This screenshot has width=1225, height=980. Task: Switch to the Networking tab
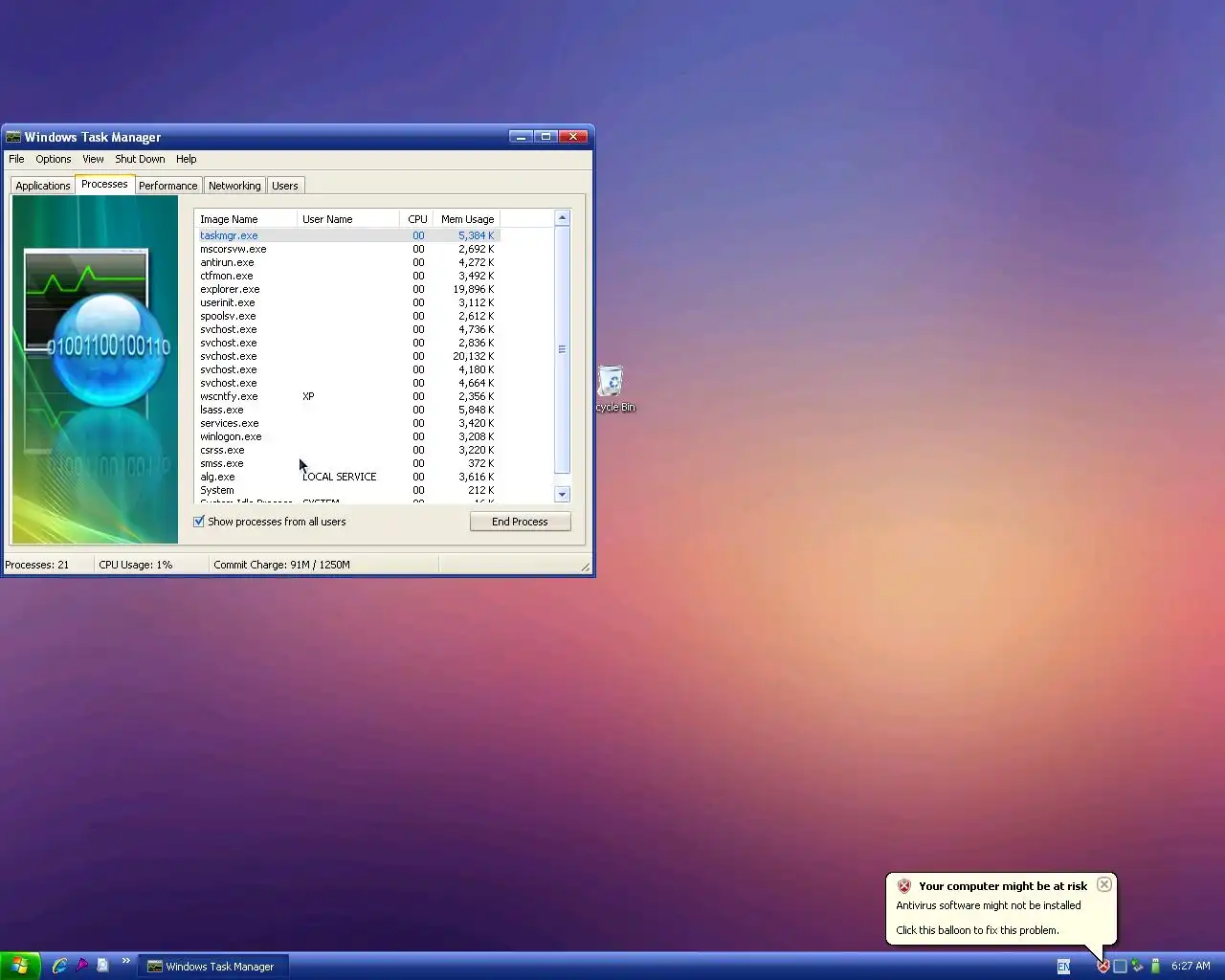point(234,186)
